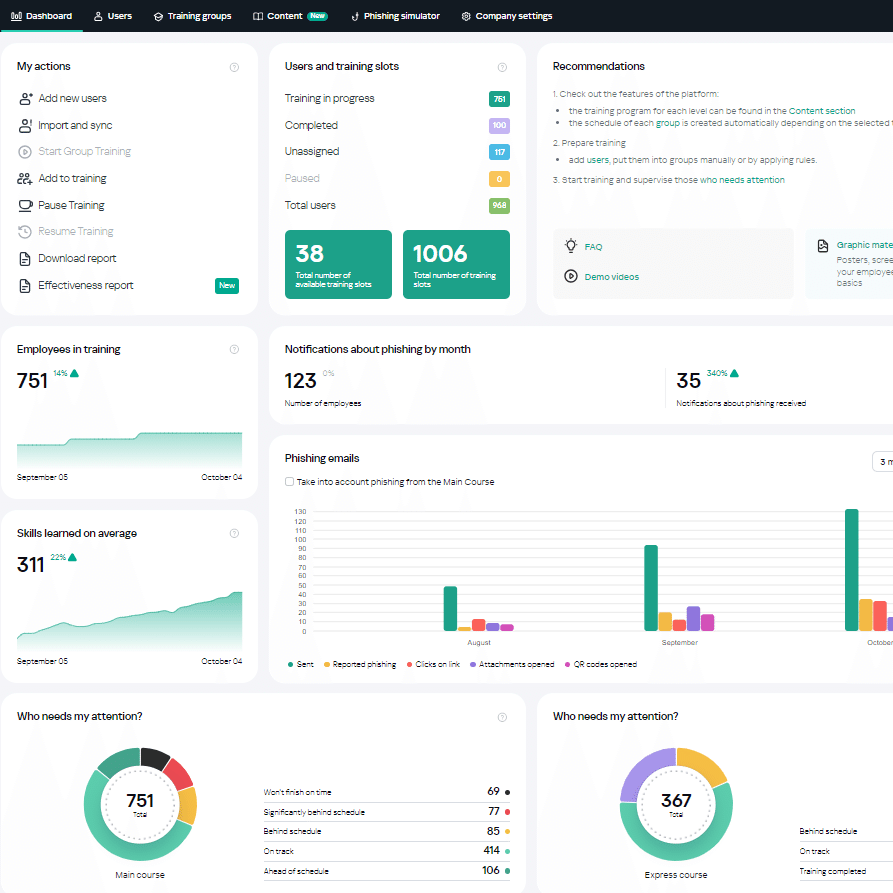Click the Unassigned count badge 117
Image resolution: width=893 pixels, height=893 pixels.
[499, 152]
